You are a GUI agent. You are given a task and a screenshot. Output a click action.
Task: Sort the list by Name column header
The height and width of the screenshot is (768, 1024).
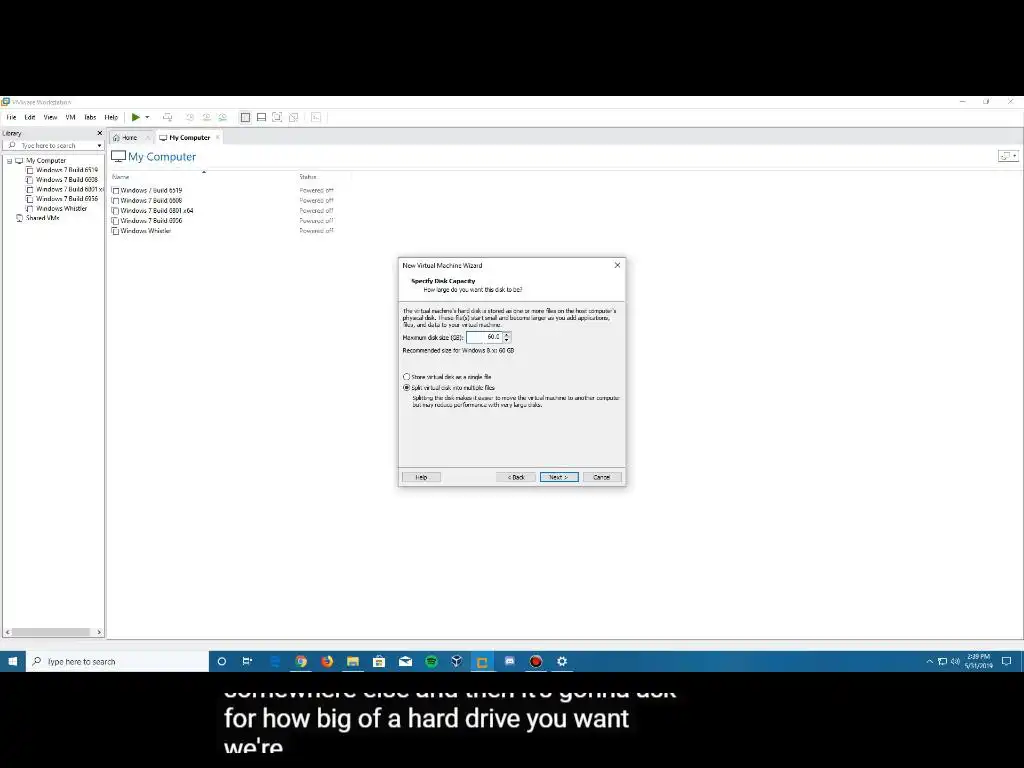[120, 177]
